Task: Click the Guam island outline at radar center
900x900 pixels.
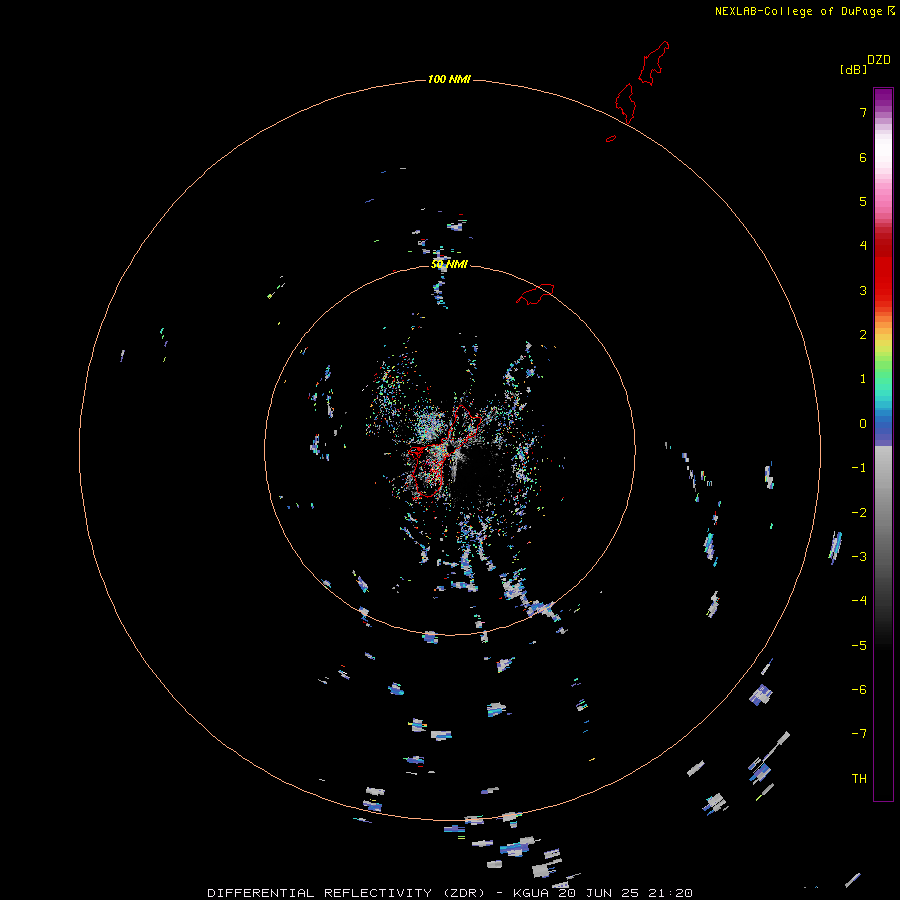Action: pyautogui.click(x=445, y=451)
